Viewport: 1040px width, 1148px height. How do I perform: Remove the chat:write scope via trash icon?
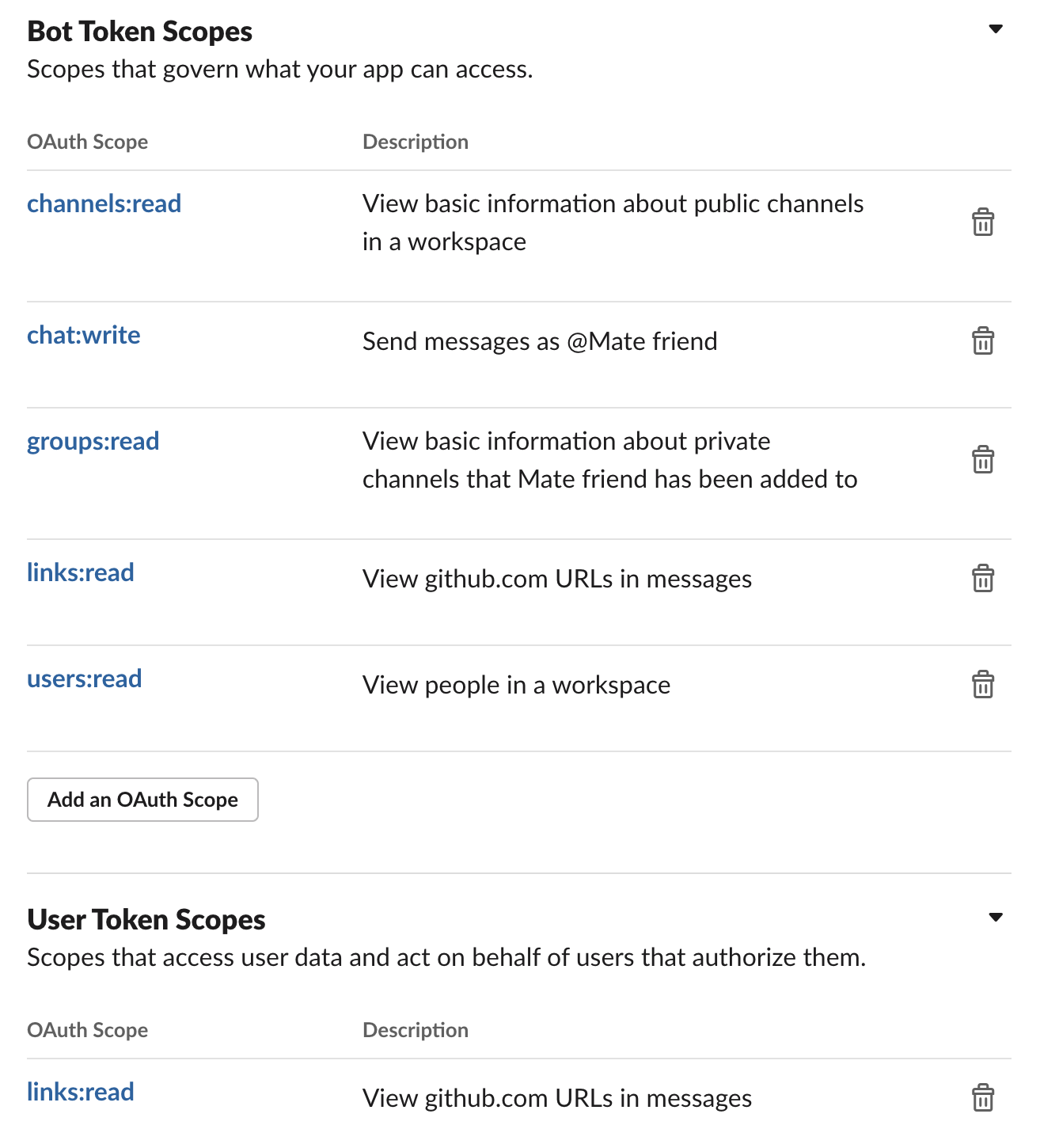982,341
